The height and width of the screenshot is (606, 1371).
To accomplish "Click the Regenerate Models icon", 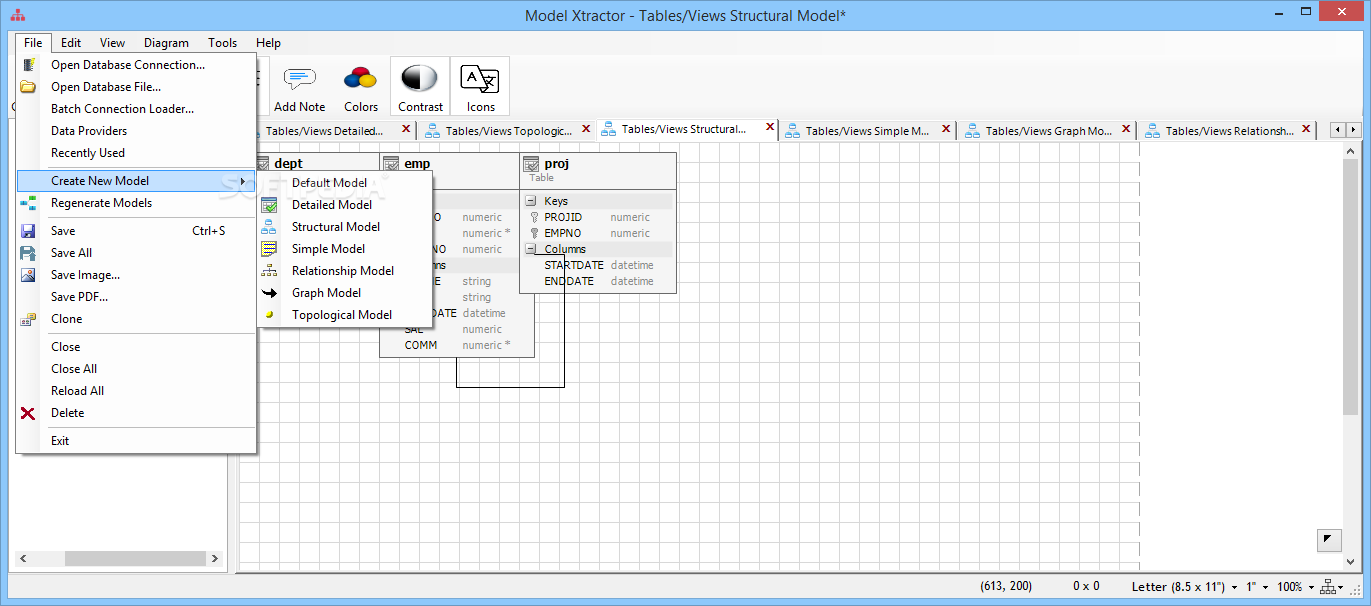I will tap(29, 203).
